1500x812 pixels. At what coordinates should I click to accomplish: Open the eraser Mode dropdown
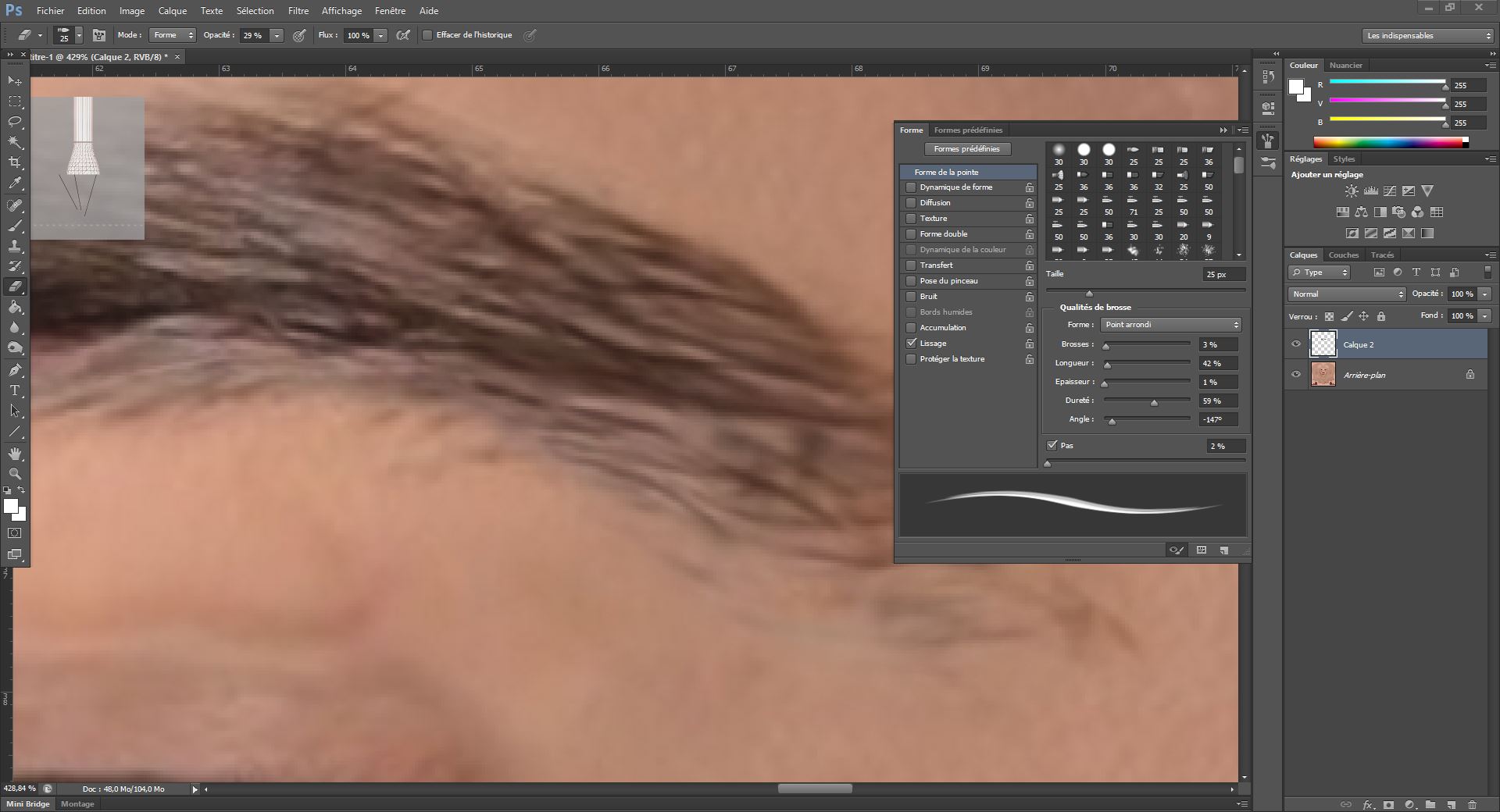pyautogui.click(x=172, y=35)
